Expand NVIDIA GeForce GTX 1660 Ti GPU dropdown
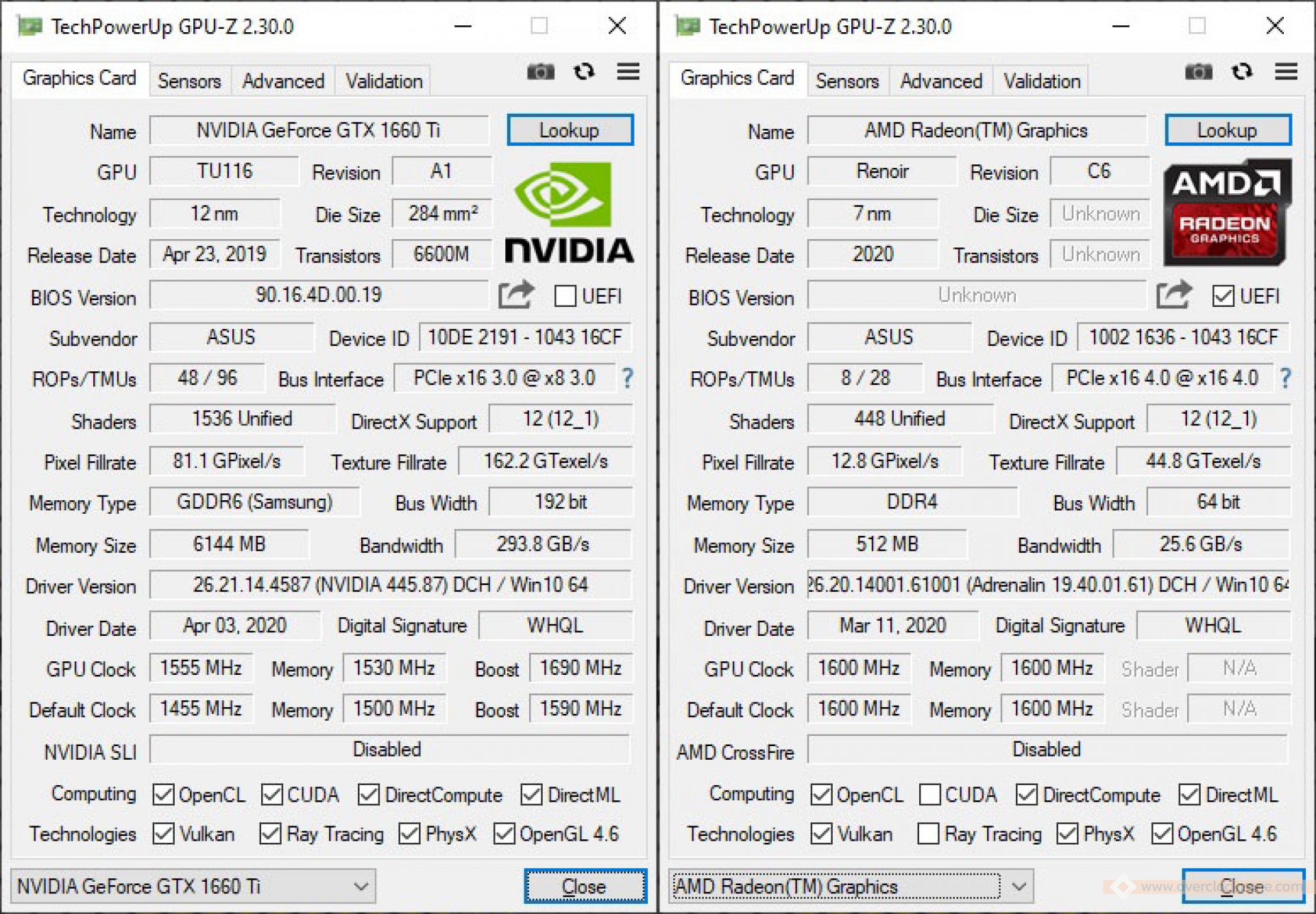Screen dimensions: 1316x914 (x=361, y=886)
